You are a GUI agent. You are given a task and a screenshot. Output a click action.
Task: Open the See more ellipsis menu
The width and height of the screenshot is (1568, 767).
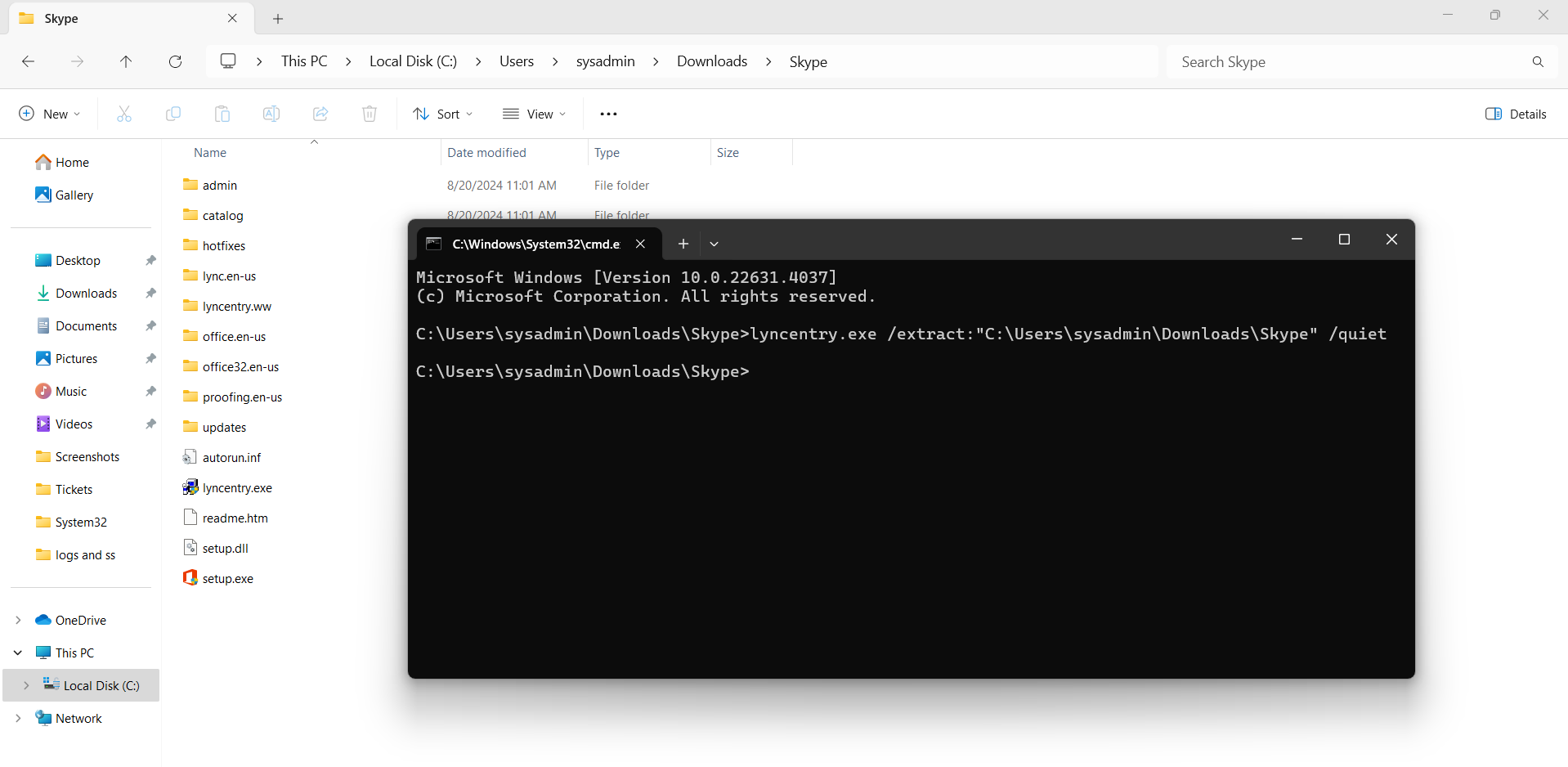click(x=608, y=114)
